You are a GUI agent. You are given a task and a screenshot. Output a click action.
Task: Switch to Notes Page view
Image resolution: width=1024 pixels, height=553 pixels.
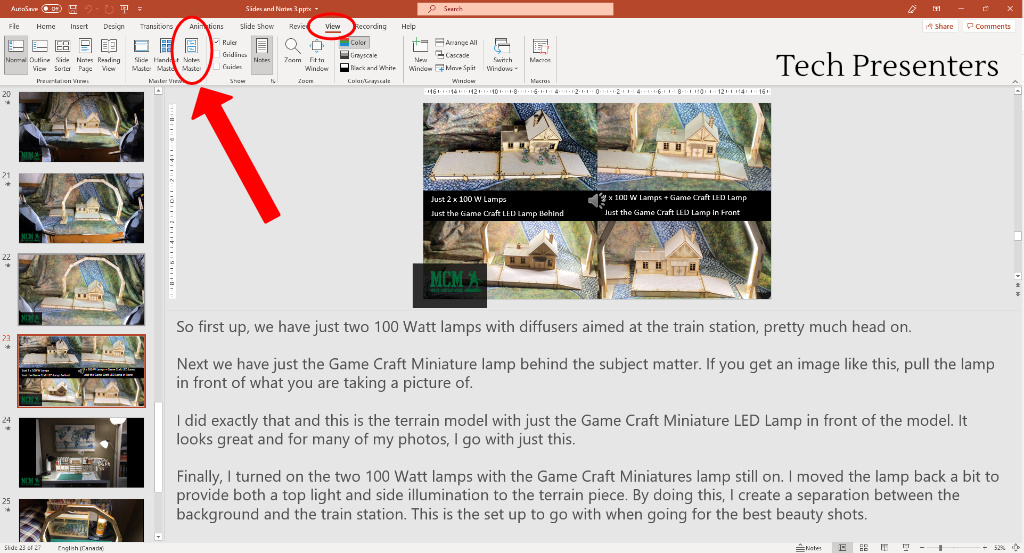86,55
